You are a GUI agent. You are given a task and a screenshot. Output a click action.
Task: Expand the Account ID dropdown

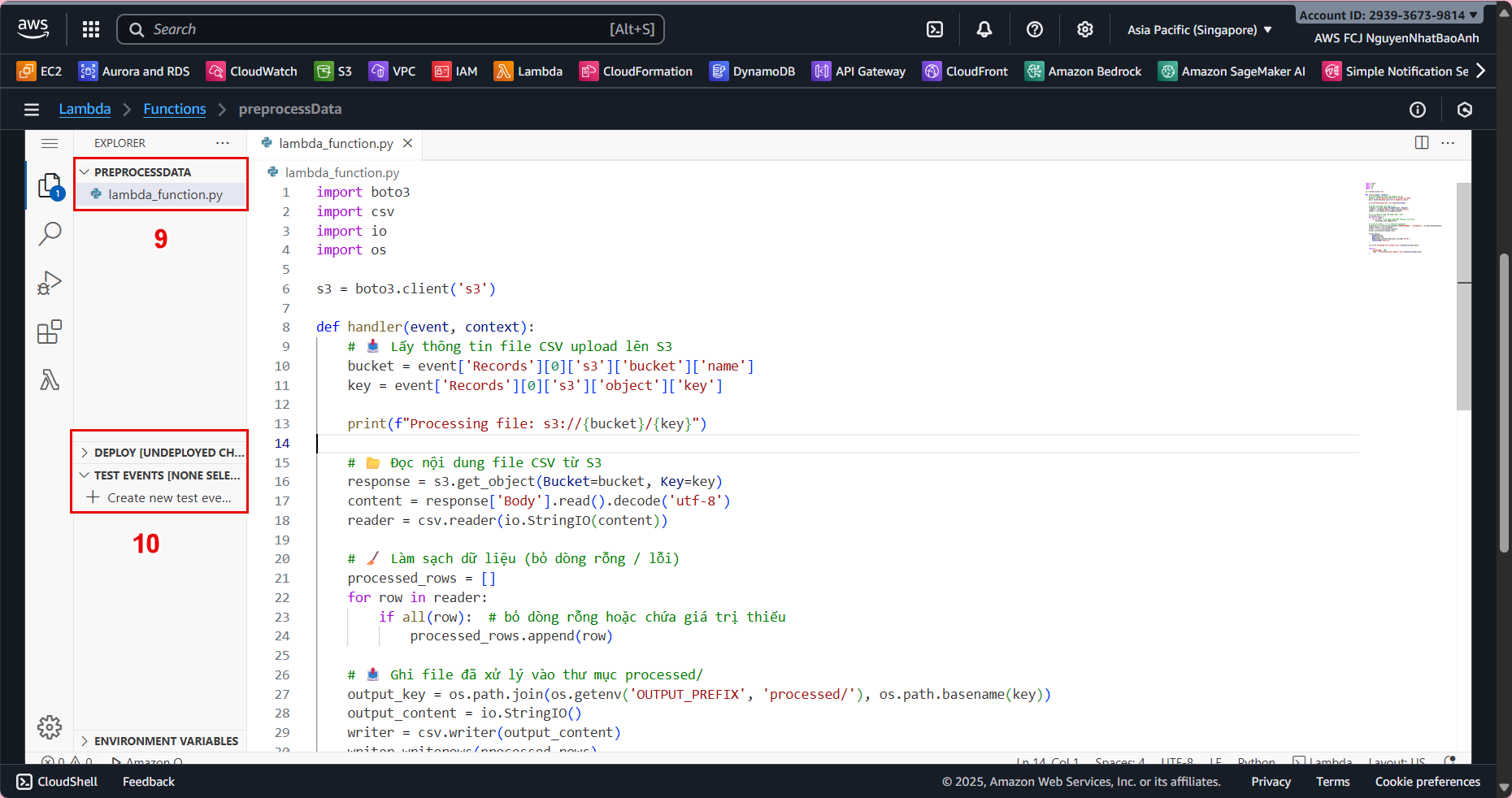point(1388,15)
